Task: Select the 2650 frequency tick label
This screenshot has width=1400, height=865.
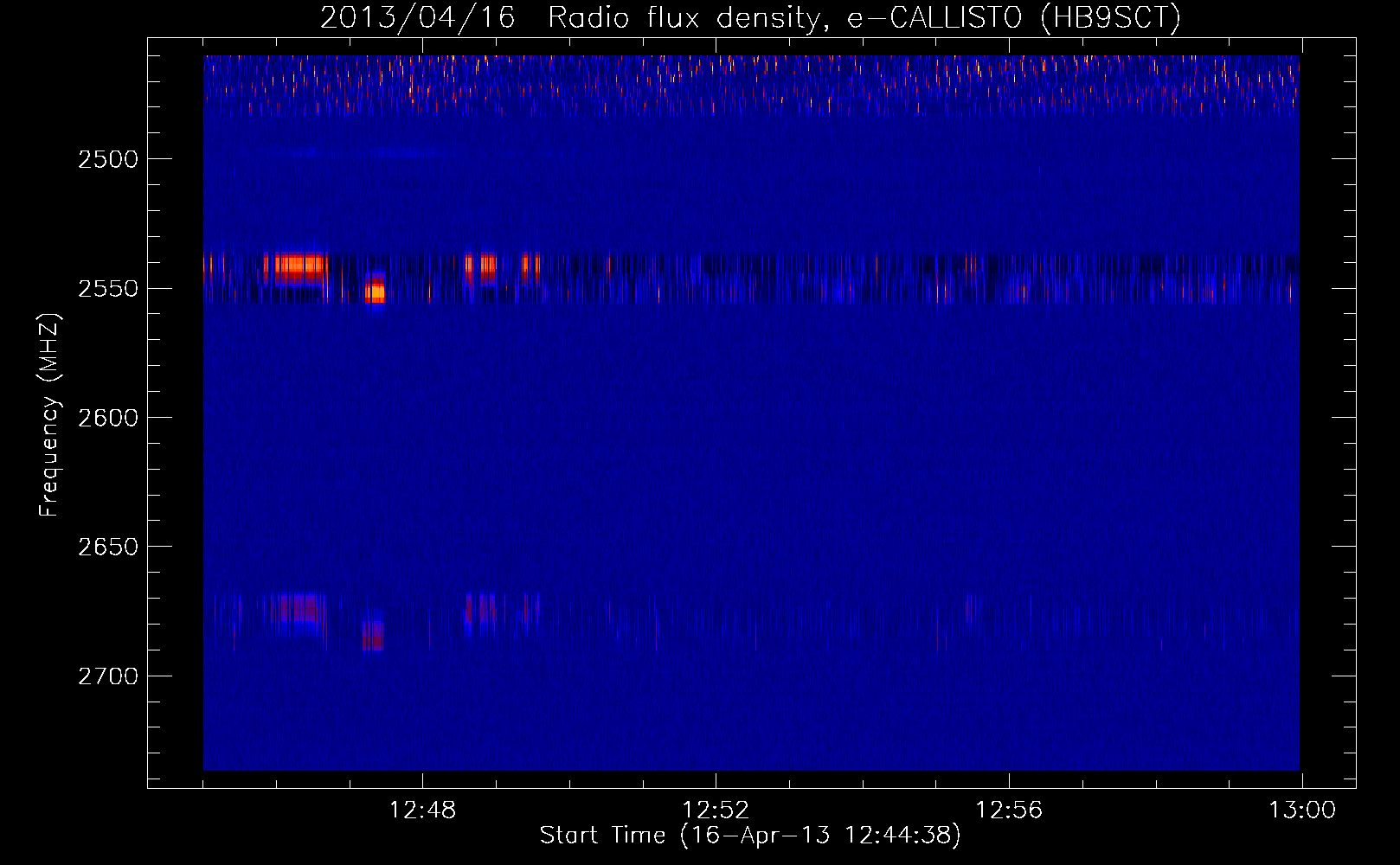Action: point(108,547)
